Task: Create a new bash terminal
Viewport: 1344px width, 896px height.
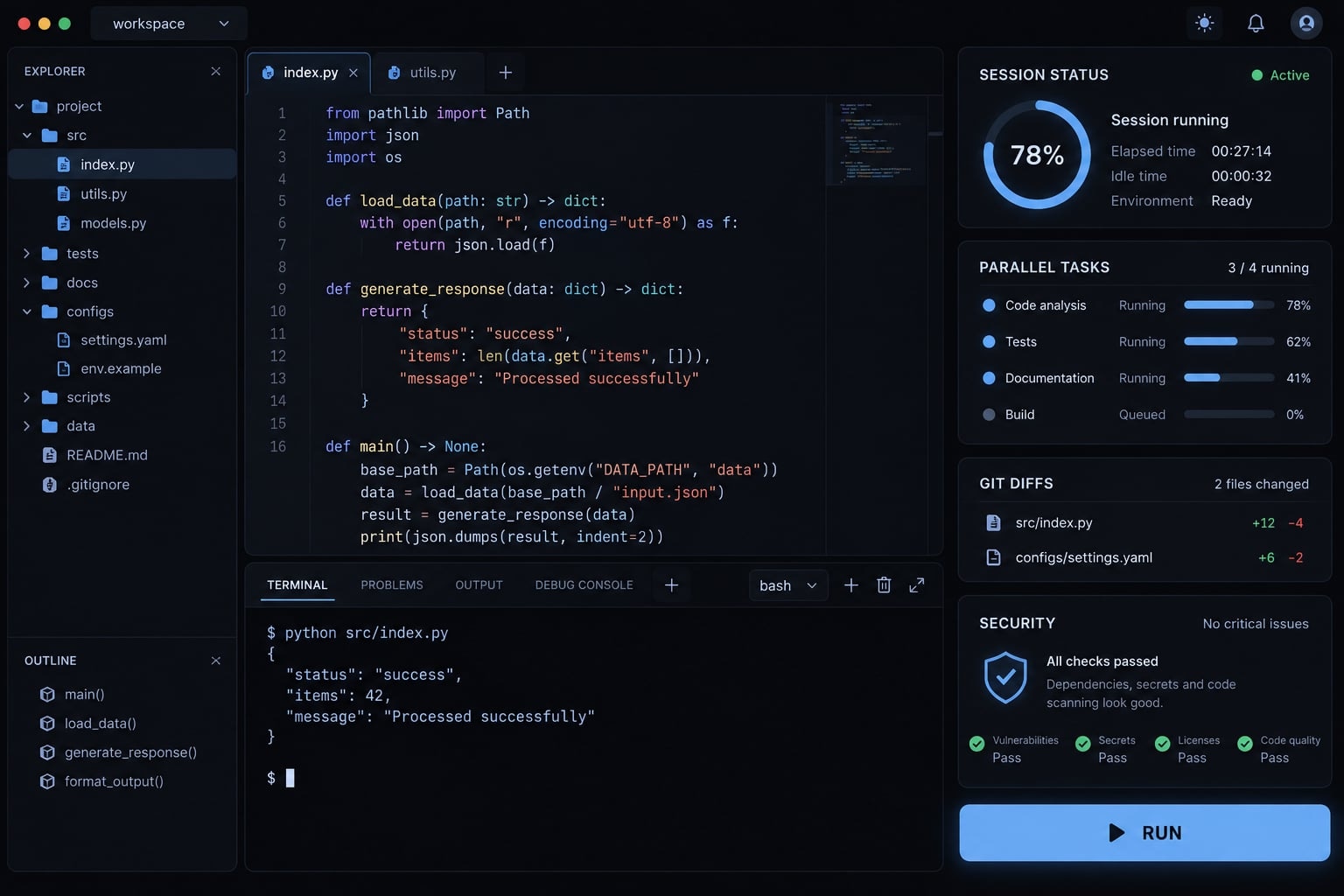Action: (x=850, y=585)
